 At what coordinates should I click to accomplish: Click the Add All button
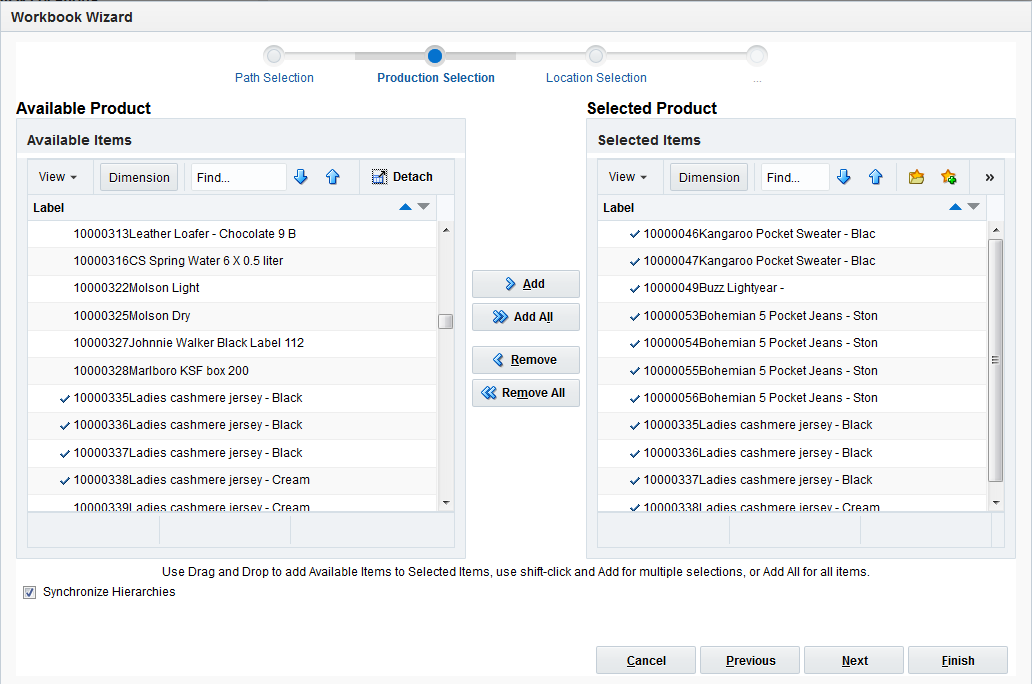click(526, 317)
